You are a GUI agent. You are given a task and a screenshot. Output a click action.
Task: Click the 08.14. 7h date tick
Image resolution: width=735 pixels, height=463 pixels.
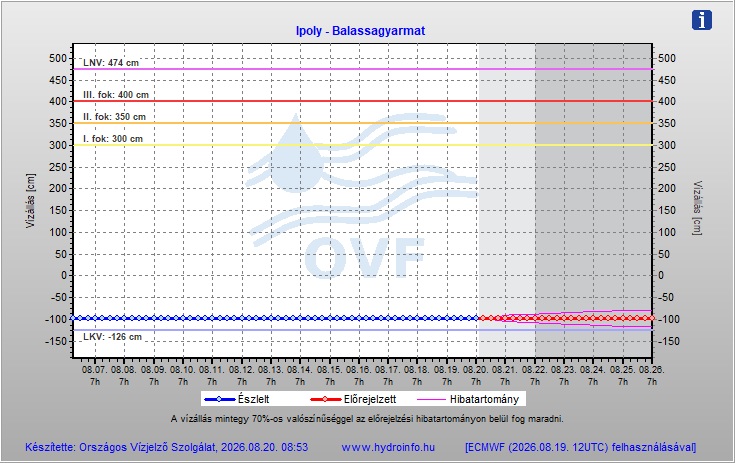click(x=300, y=375)
